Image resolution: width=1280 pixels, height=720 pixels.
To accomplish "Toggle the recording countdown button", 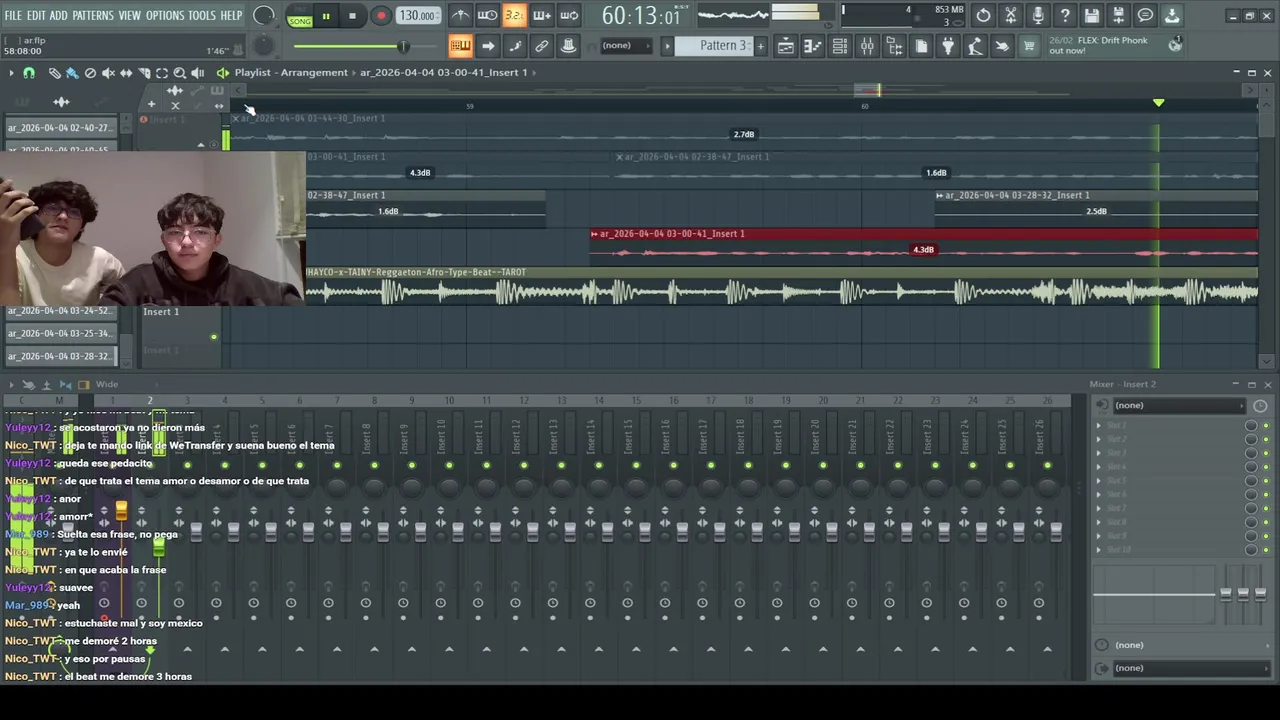I will coord(514,15).
